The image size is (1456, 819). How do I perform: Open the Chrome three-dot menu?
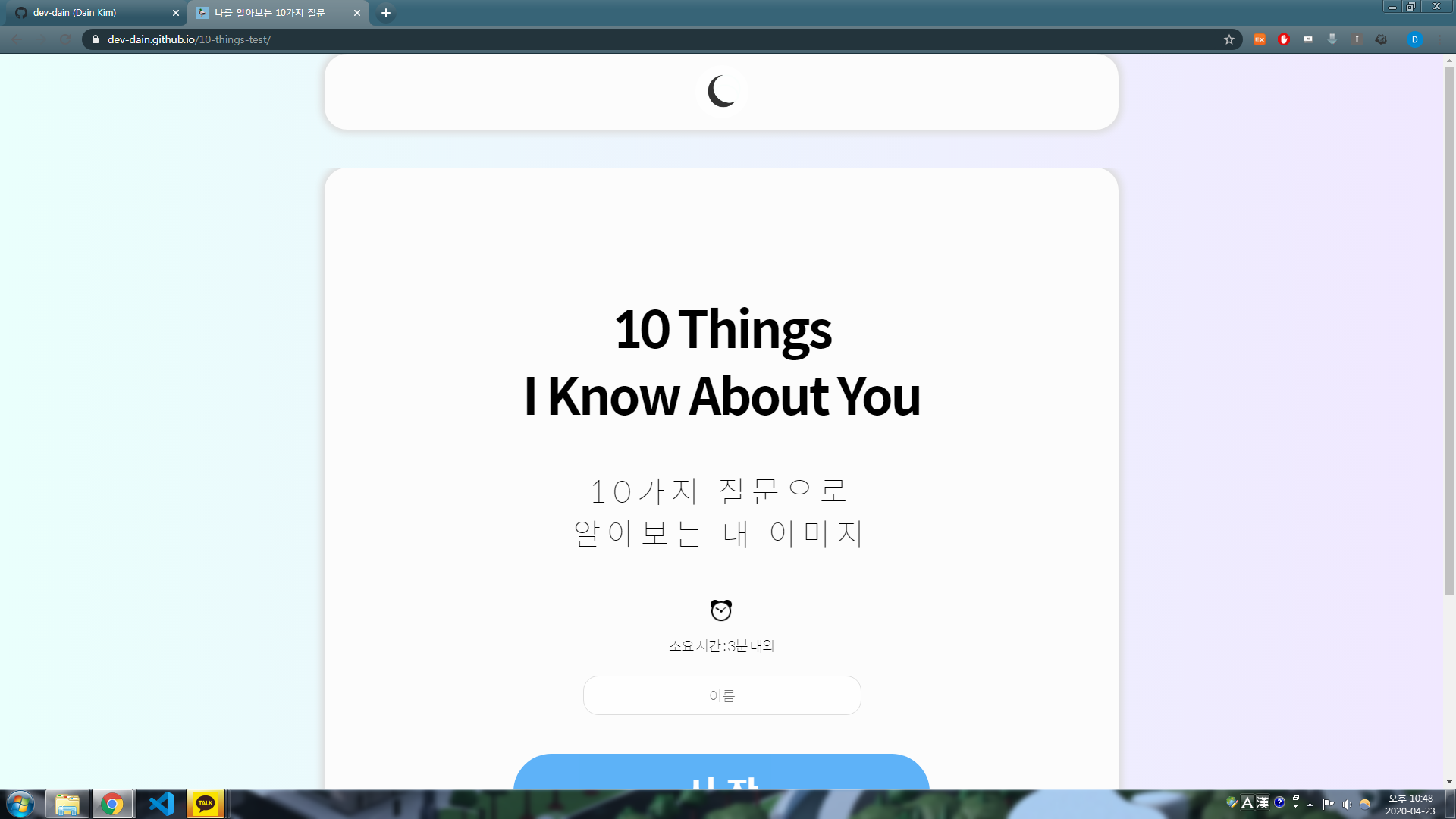coord(1439,39)
